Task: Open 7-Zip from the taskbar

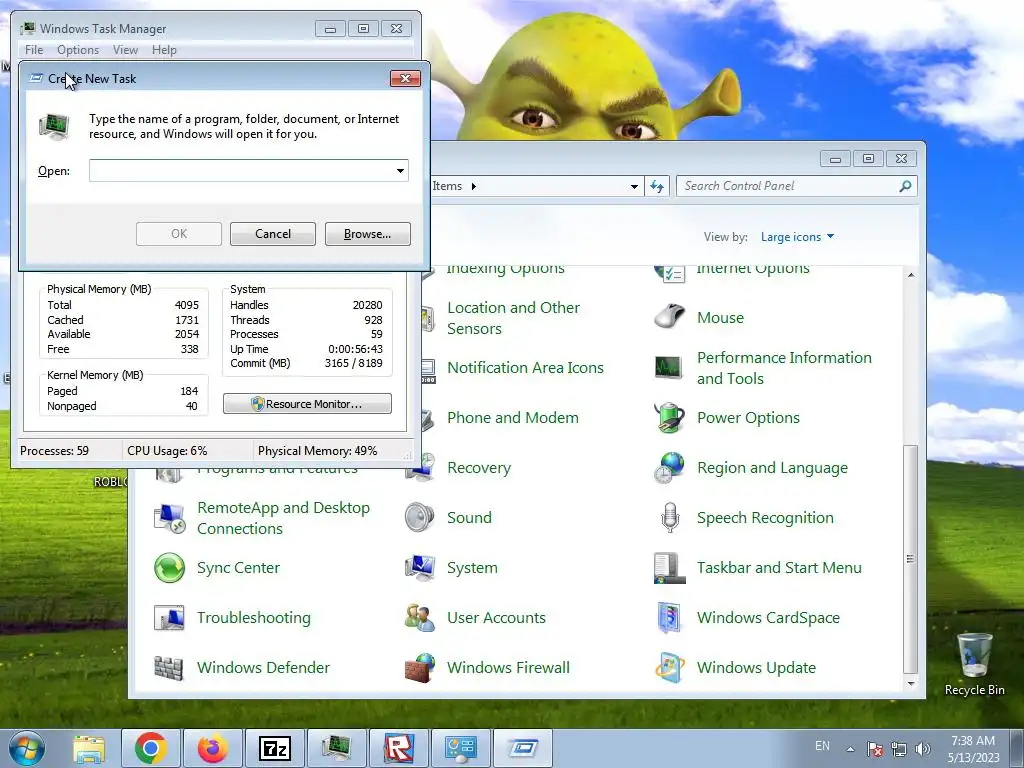Action: click(275, 748)
